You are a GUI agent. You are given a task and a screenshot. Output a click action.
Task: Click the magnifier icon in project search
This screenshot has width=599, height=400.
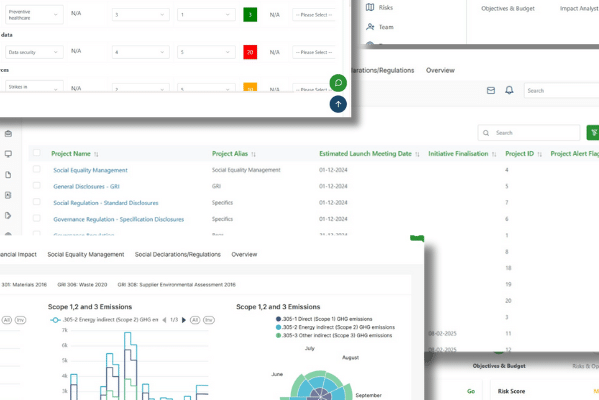pyautogui.click(x=486, y=133)
